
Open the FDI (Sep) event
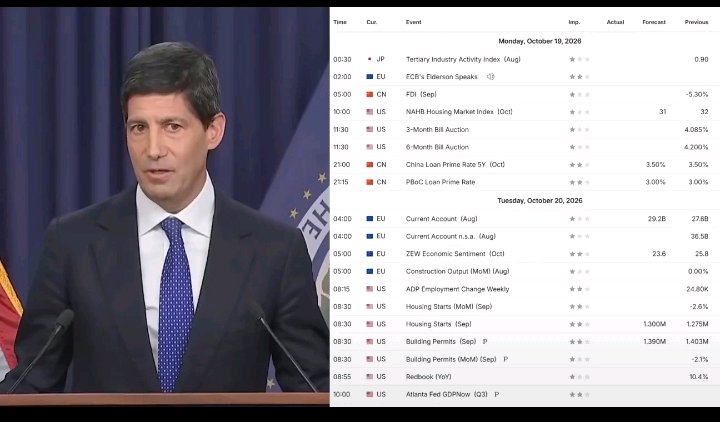(421, 94)
